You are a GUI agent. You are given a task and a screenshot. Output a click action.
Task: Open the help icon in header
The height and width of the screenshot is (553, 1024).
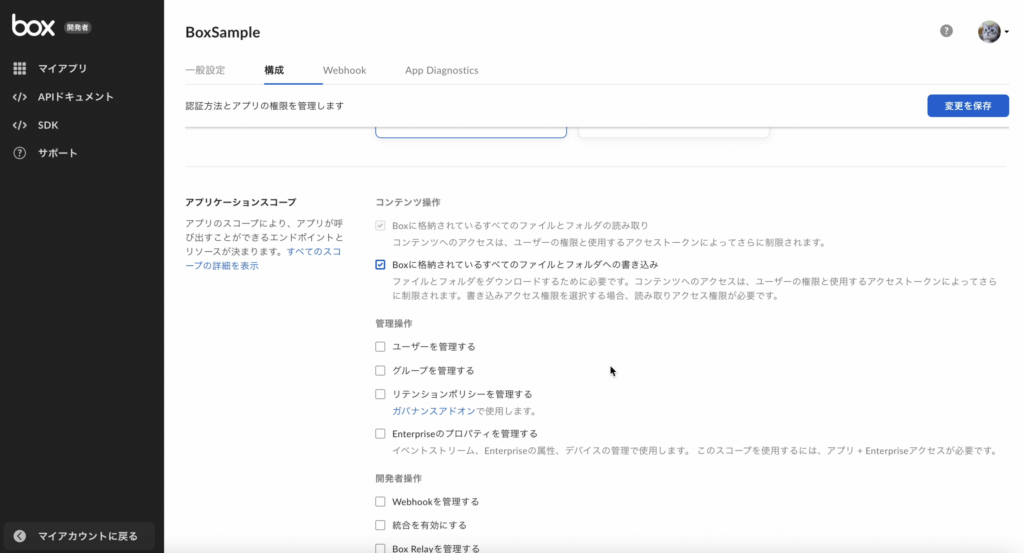tap(946, 31)
